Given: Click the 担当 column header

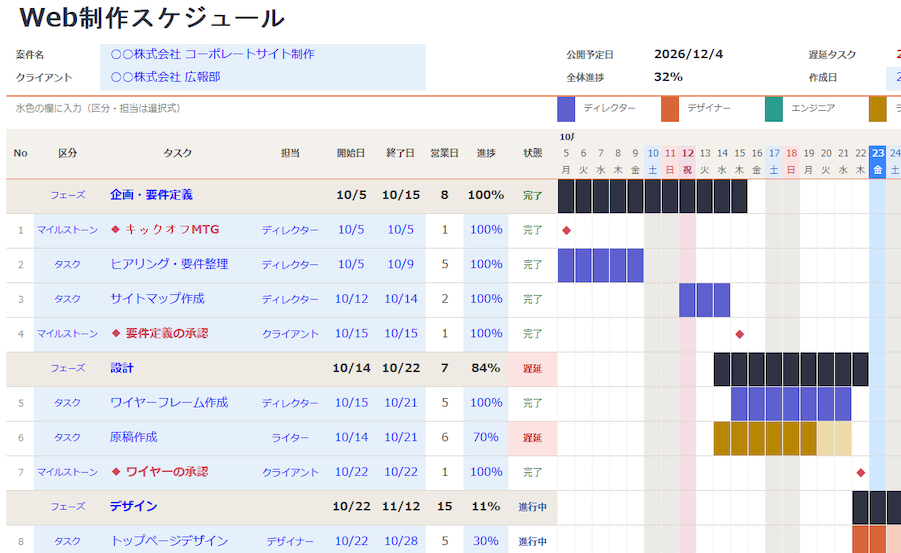Looking at the screenshot, I should pos(290,153).
